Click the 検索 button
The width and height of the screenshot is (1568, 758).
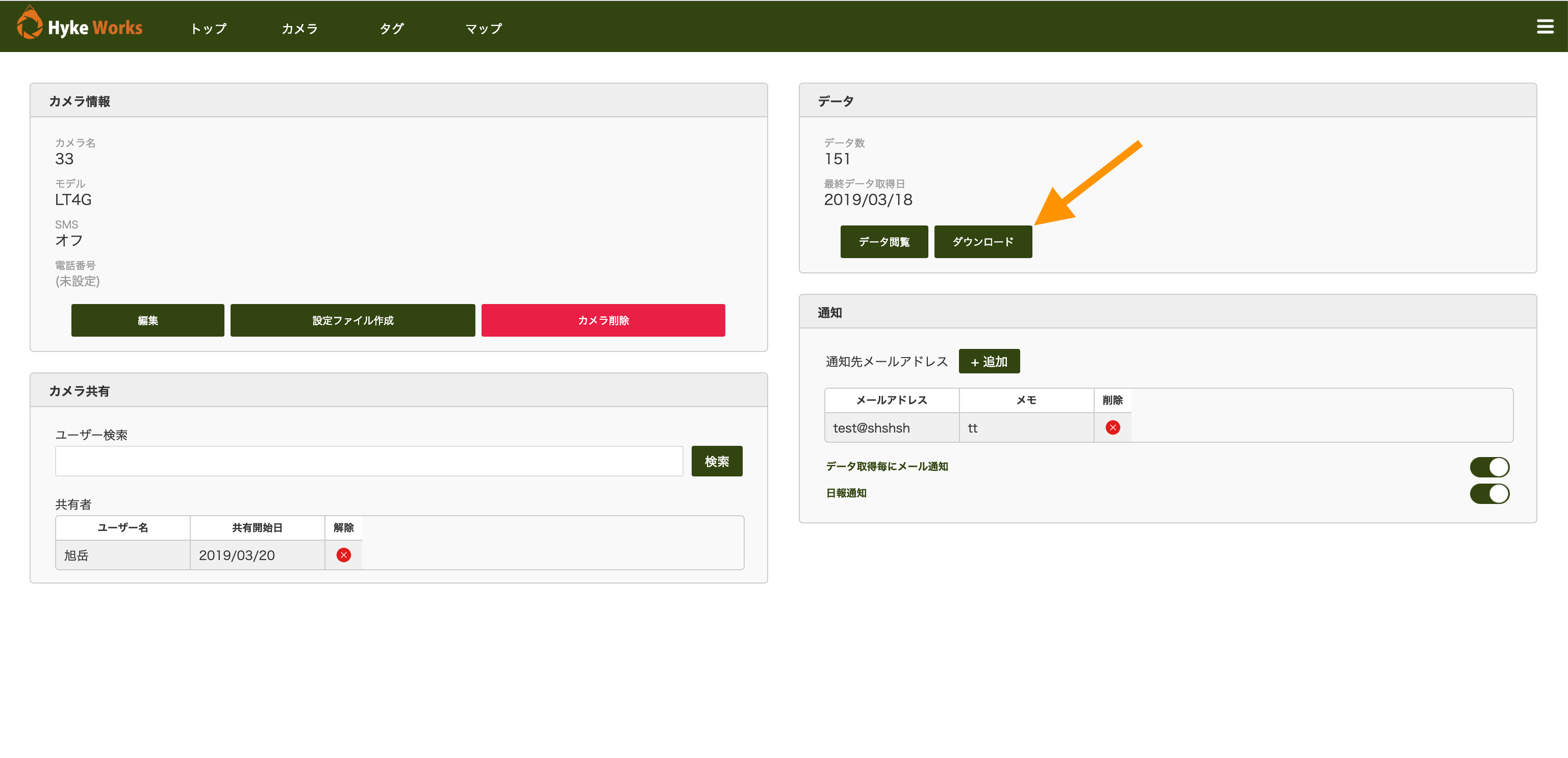717,462
